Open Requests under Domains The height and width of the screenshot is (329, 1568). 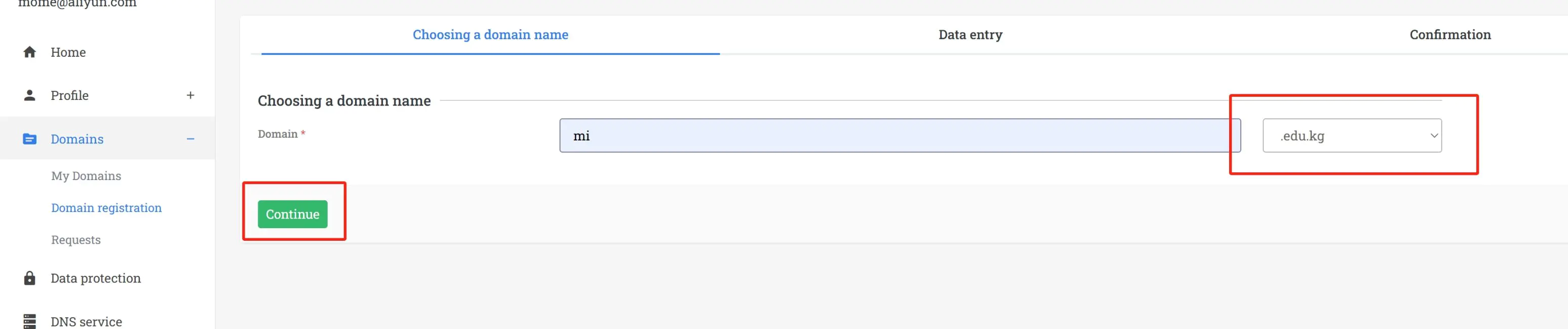76,240
